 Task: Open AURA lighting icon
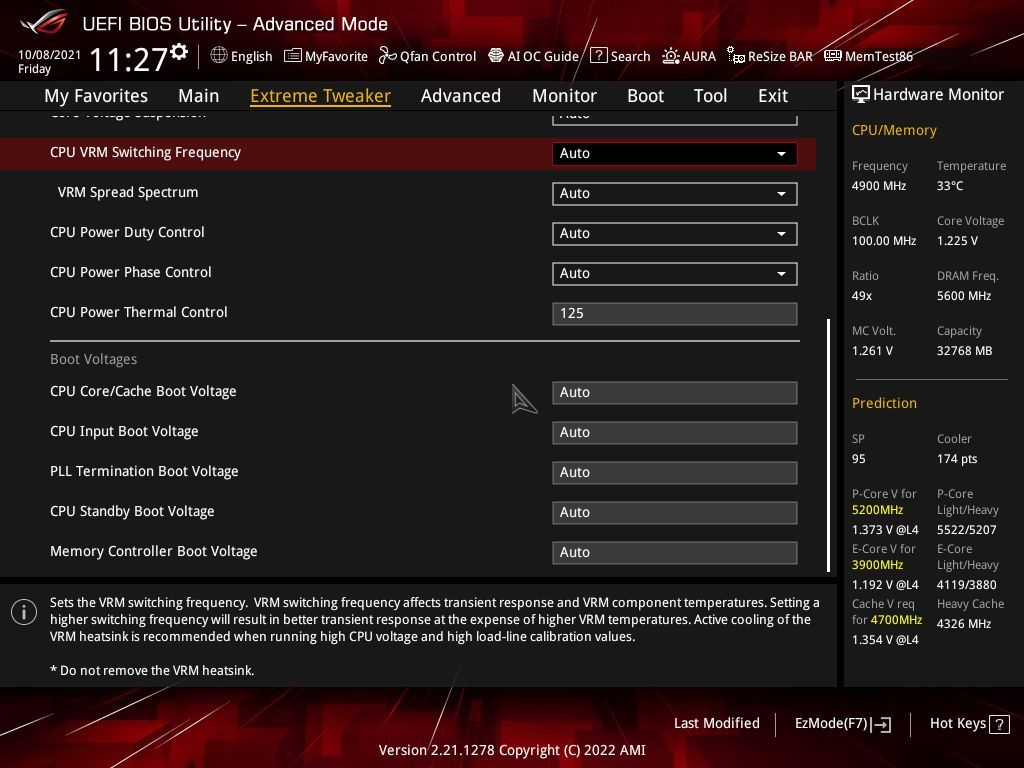[x=671, y=56]
